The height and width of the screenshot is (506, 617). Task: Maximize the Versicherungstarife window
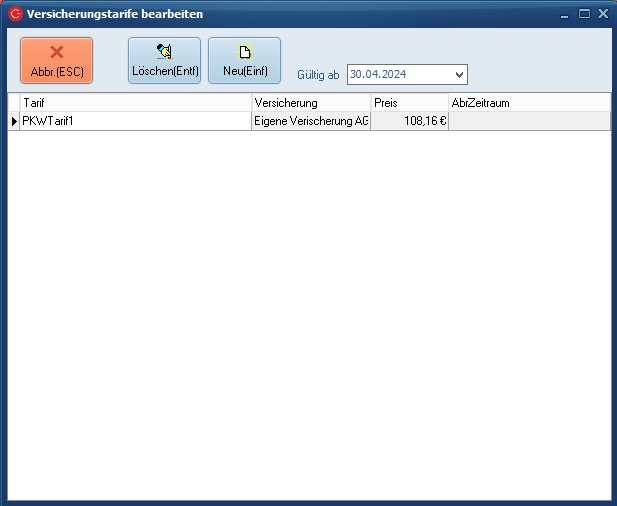[x=584, y=14]
